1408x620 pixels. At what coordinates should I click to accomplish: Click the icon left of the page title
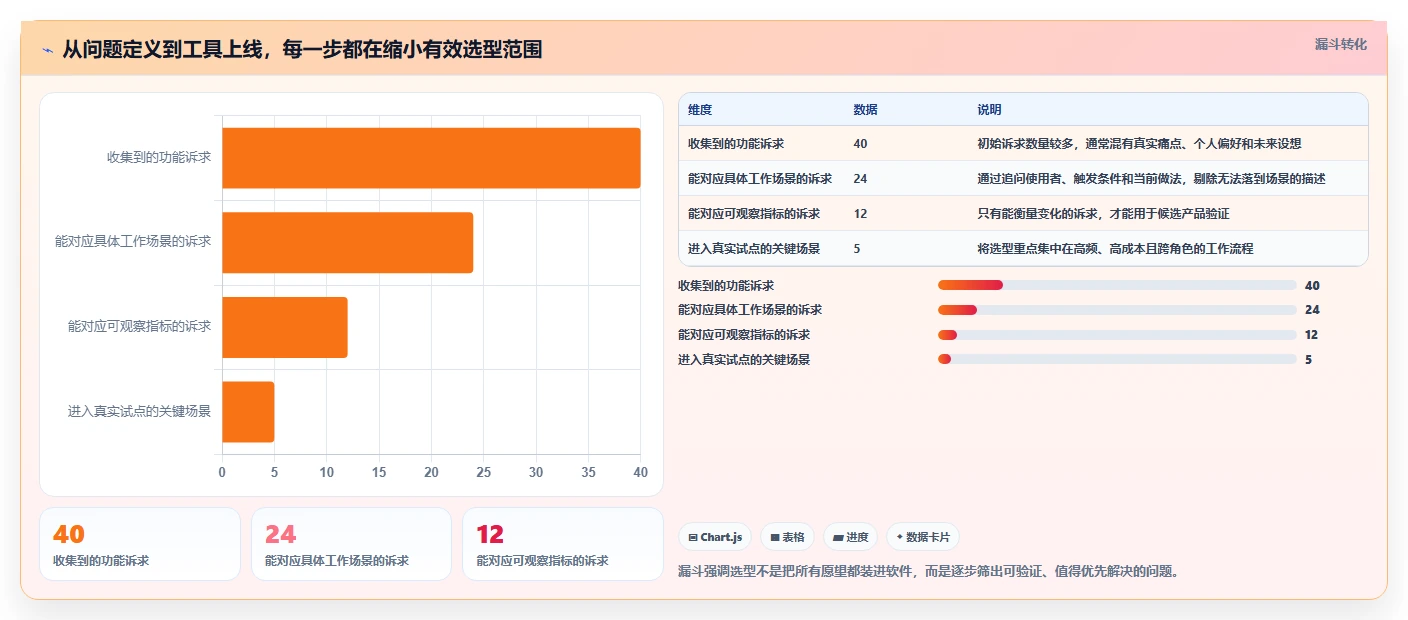coord(48,50)
